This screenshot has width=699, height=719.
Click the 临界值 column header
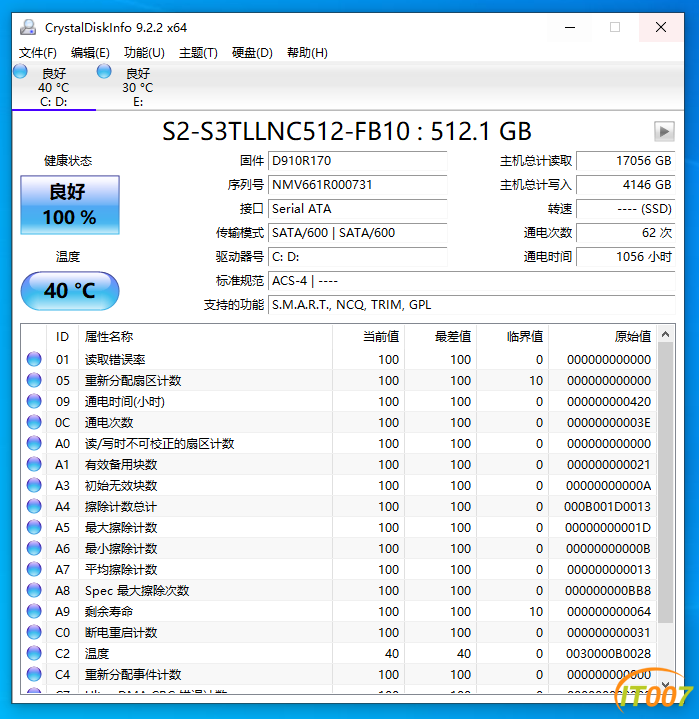tap(512, 337)
